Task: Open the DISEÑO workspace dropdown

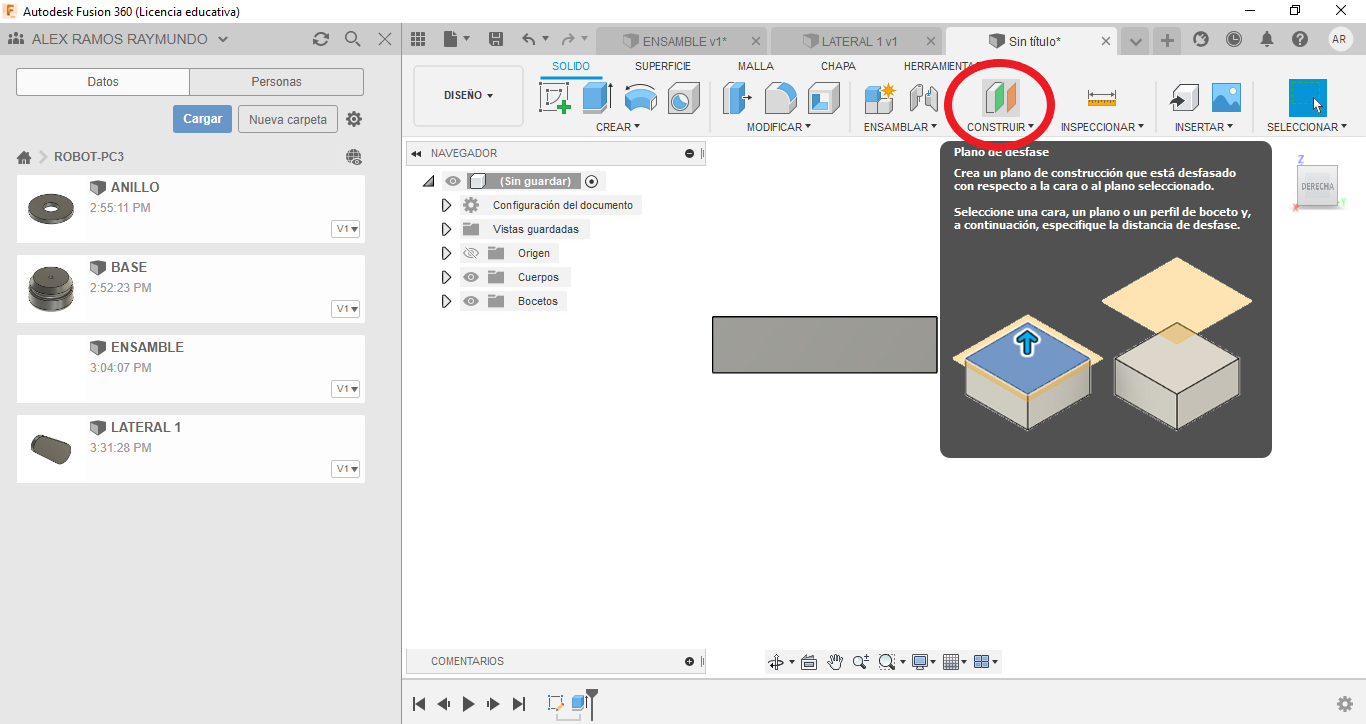Action: click(468, 96)
